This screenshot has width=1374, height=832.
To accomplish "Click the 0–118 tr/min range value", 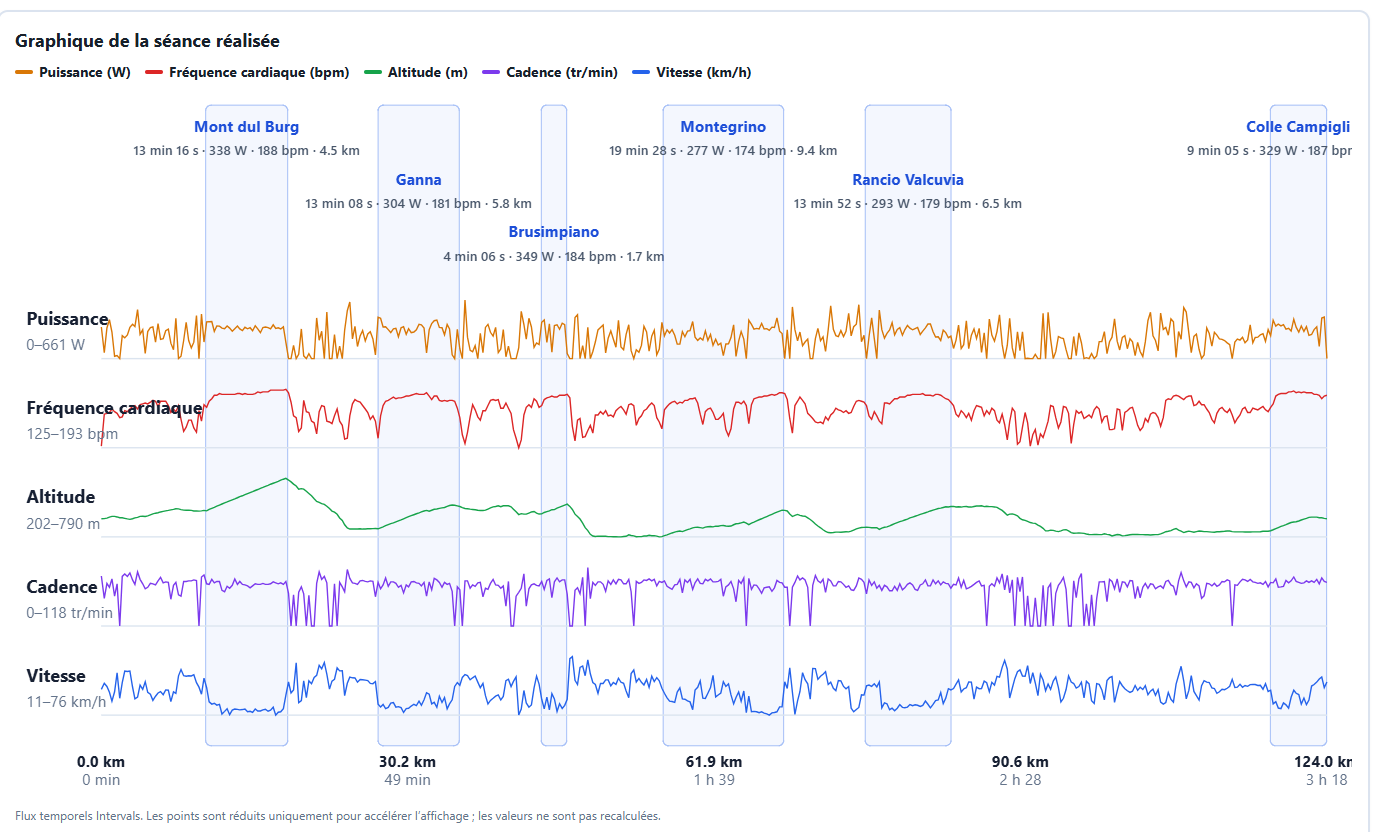I will 70,612.
